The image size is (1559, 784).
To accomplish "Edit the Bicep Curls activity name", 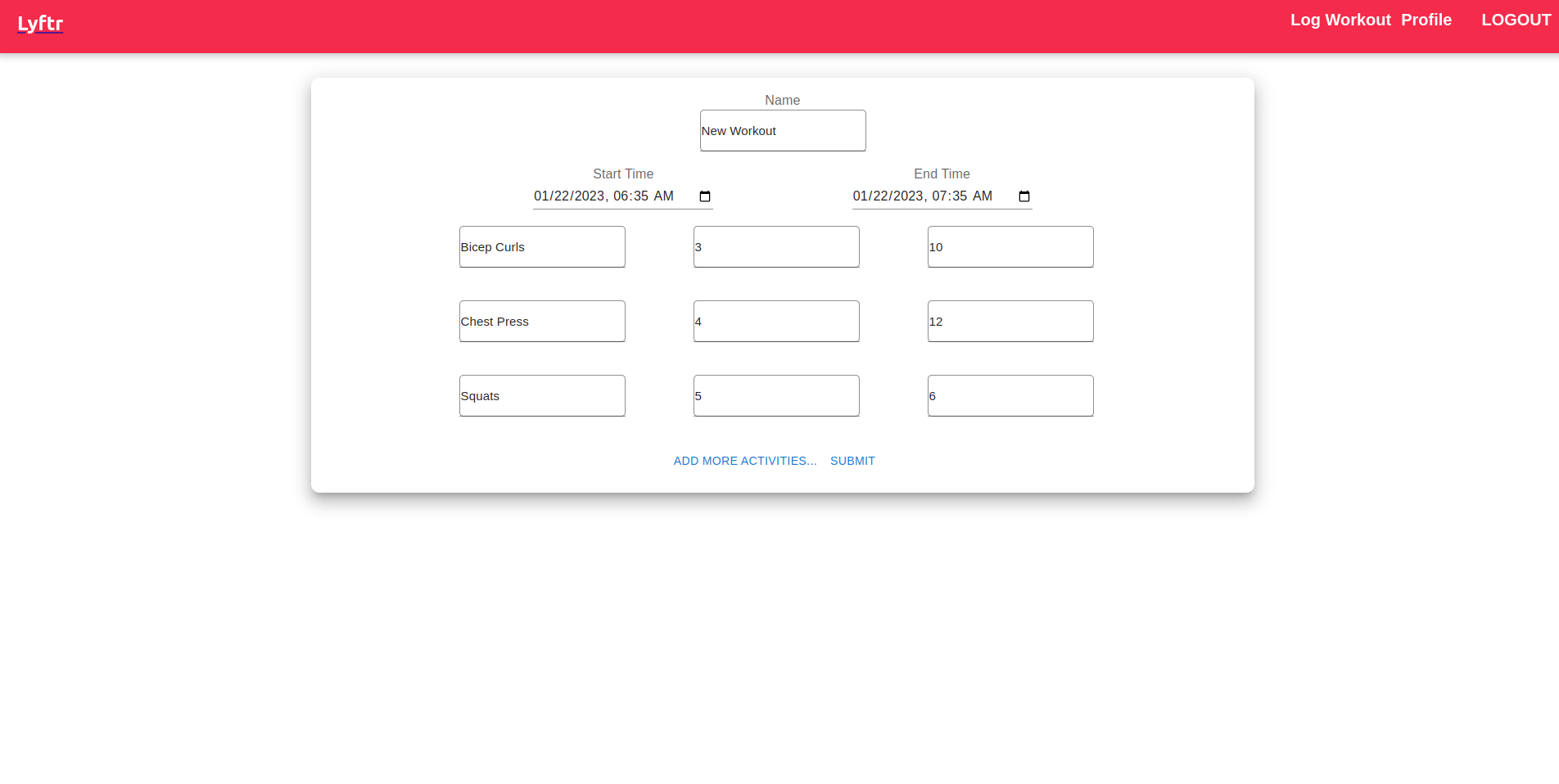I will click(x=542, y=247).
